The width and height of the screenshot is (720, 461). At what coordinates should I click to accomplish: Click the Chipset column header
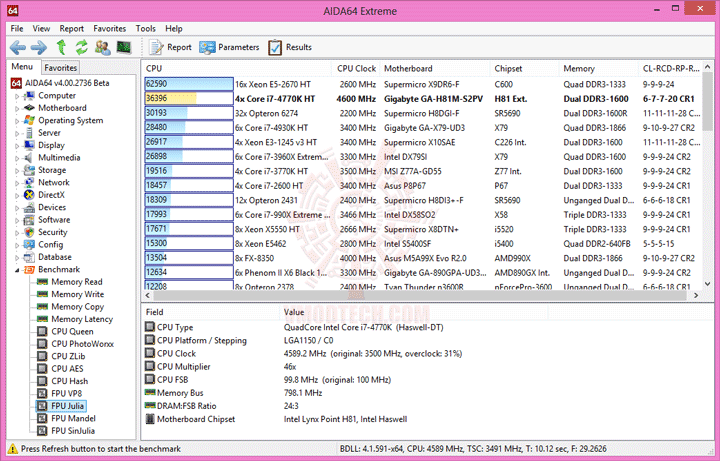point(524,68)
